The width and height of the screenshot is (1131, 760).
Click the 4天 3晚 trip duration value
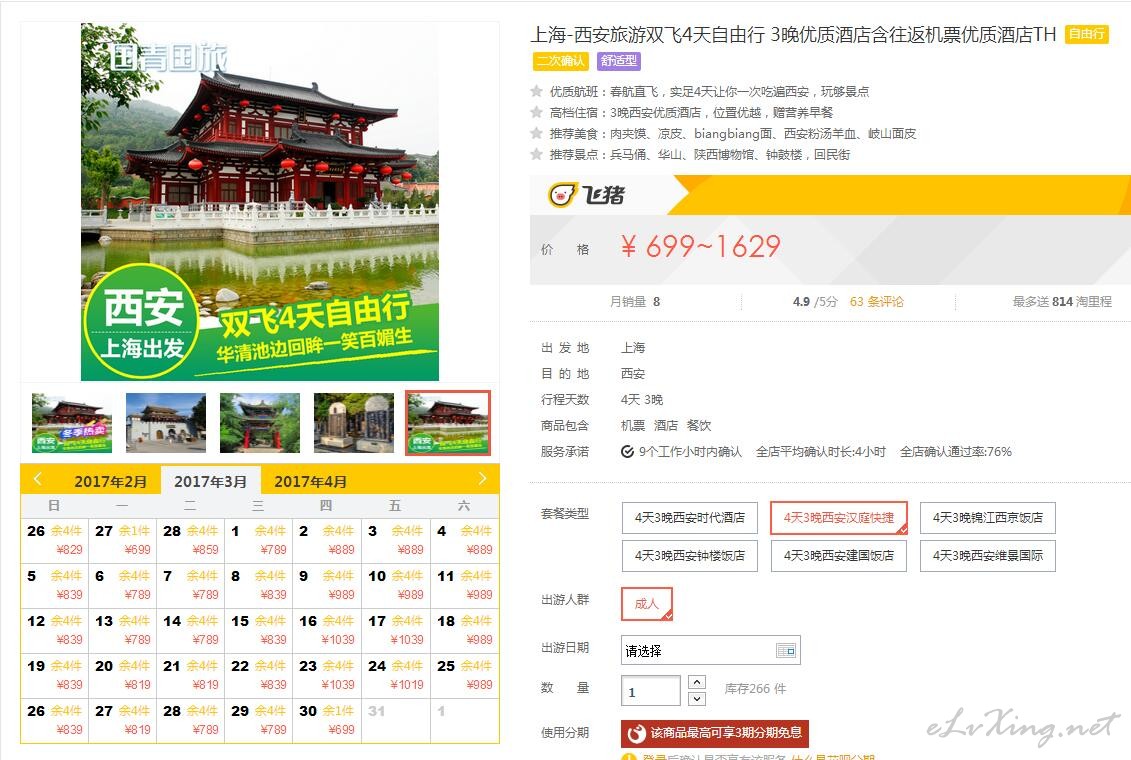click(641, 399)
